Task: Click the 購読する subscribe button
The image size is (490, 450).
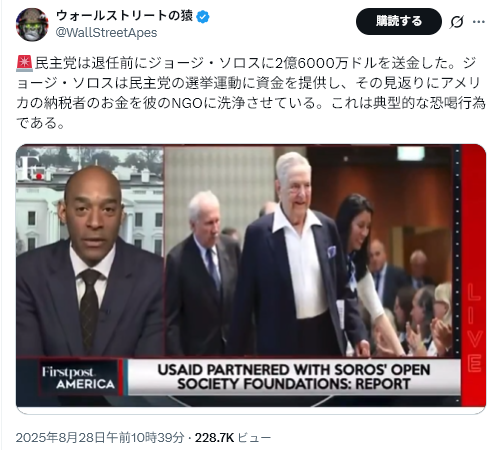Action: click(399, 21)
